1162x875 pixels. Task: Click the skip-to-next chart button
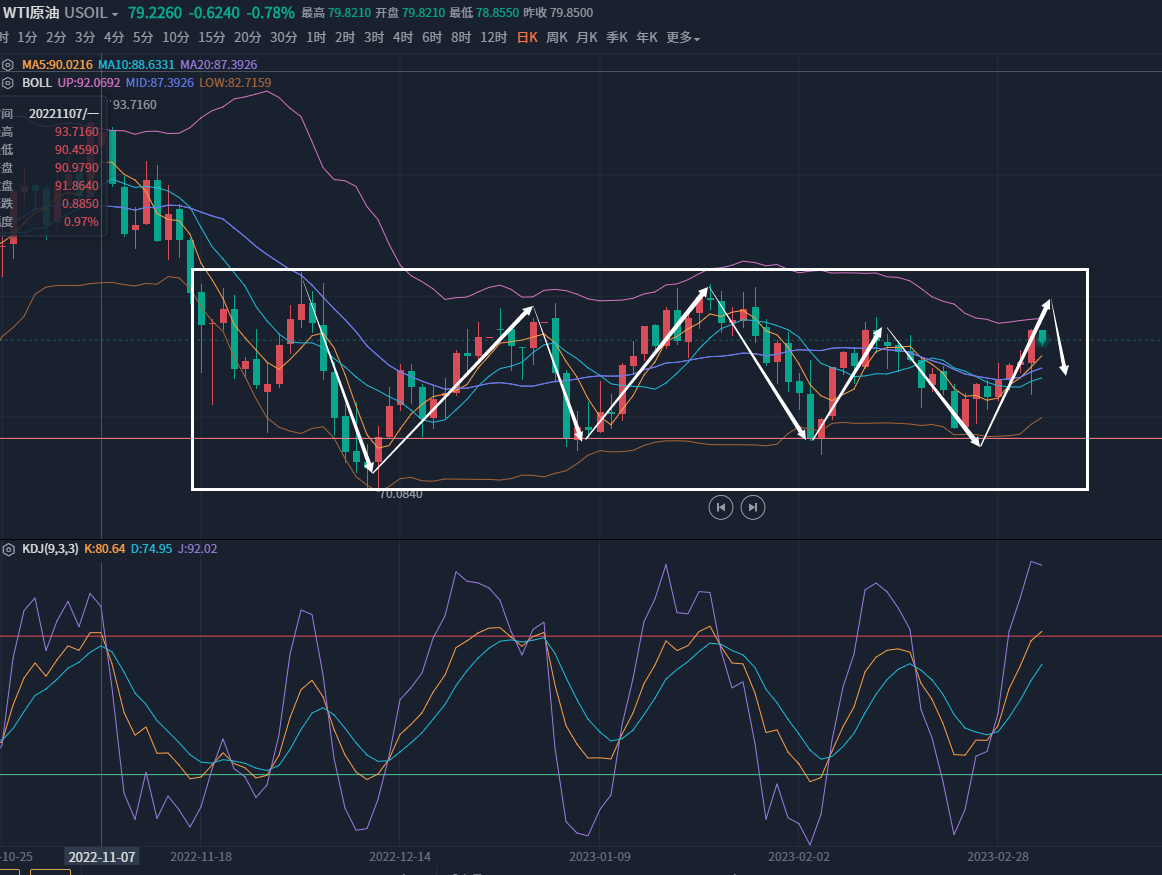[x=754, y=507]
